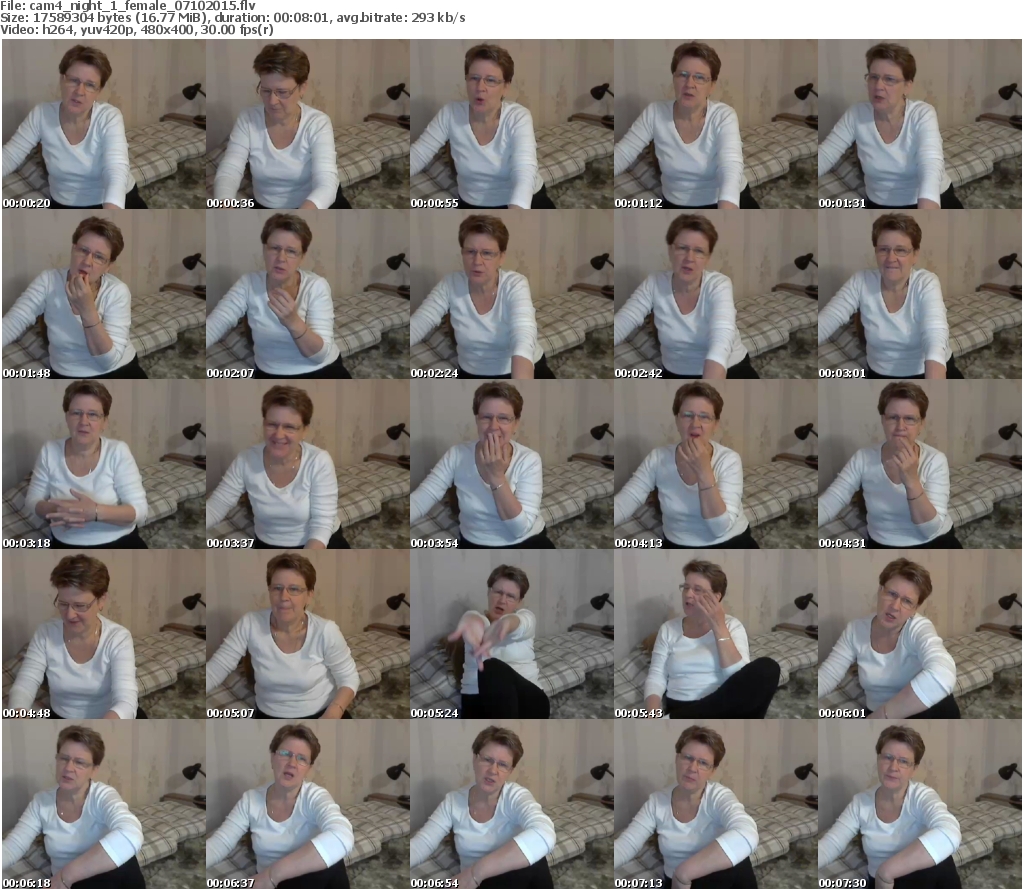The height and width of the screenshot is (889, 1024).
Task: Click the thumbnail stamped 00:02:42
Action: [x=716, y=294]
